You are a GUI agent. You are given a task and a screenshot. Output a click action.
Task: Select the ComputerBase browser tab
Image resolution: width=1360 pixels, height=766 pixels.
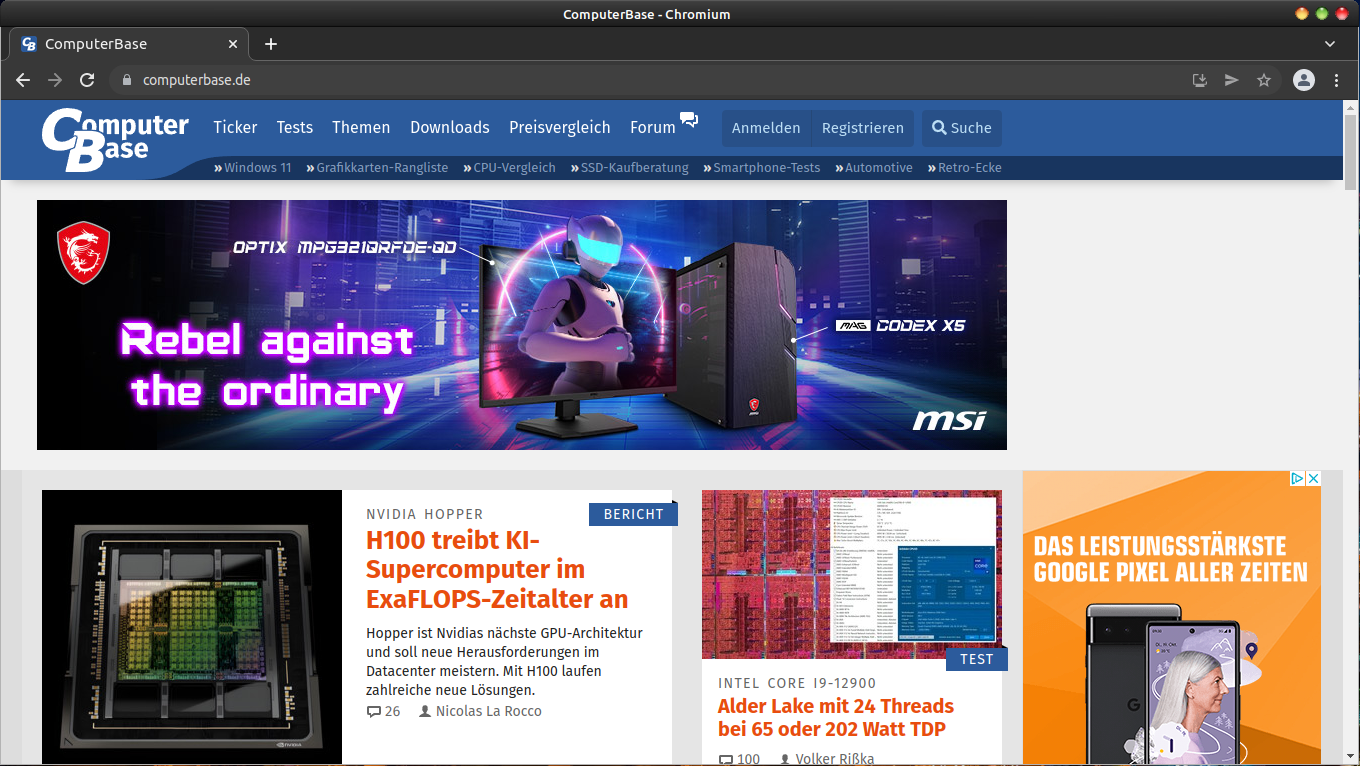130,44
